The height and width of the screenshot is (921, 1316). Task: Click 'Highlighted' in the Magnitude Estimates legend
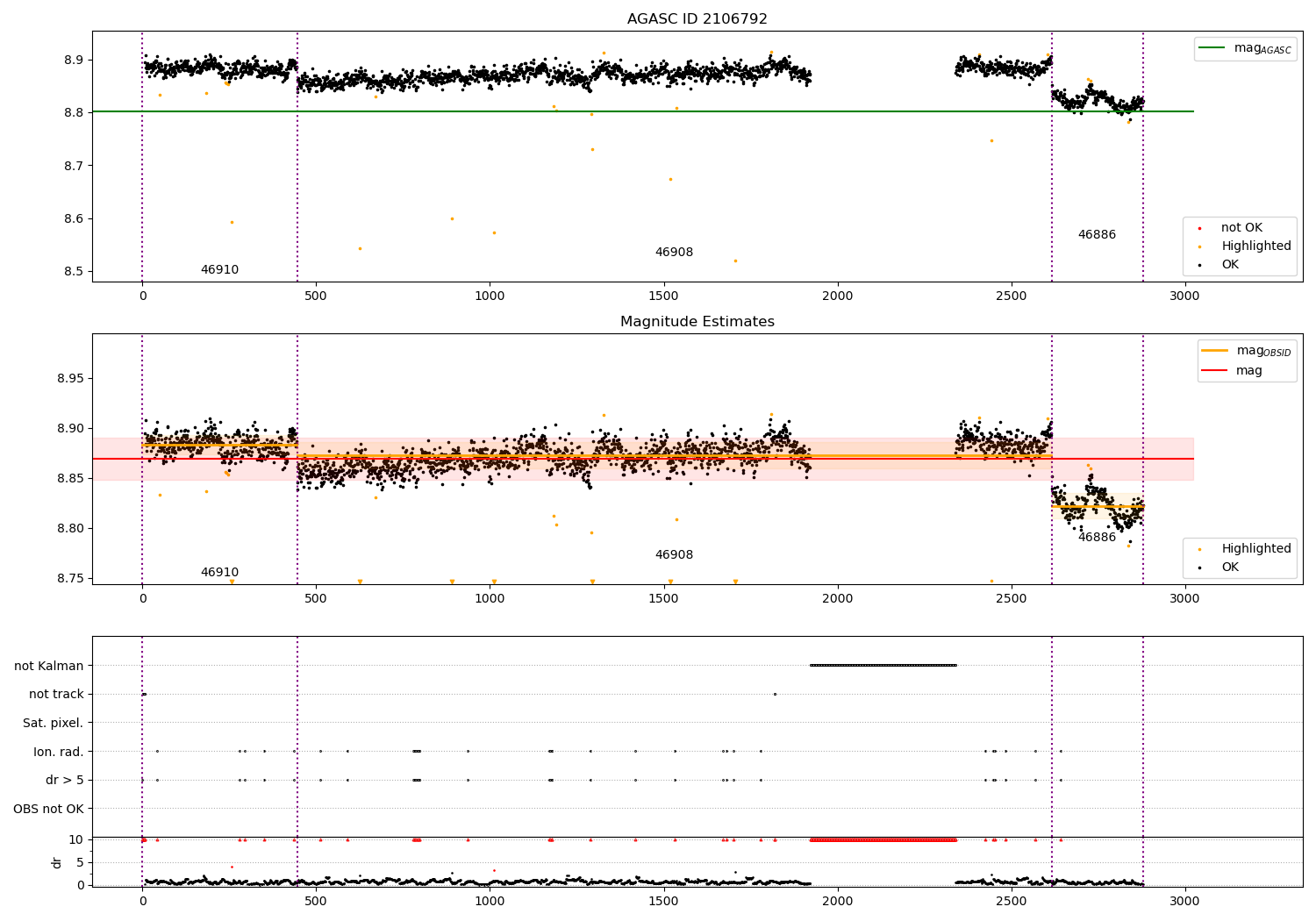click(x=1256, y=549)
